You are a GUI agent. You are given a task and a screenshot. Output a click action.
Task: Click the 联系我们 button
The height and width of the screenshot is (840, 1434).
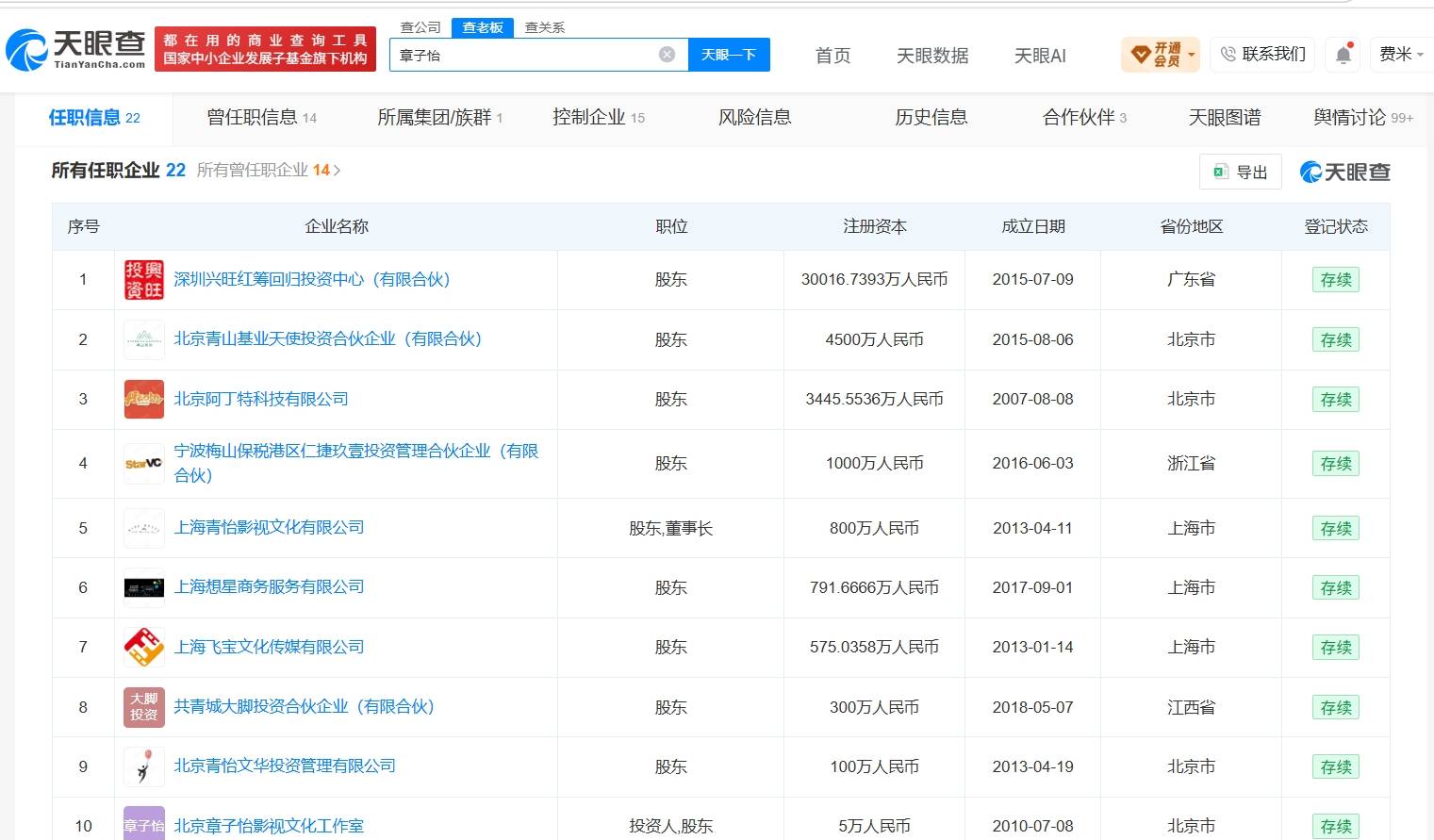(1263, 55)
